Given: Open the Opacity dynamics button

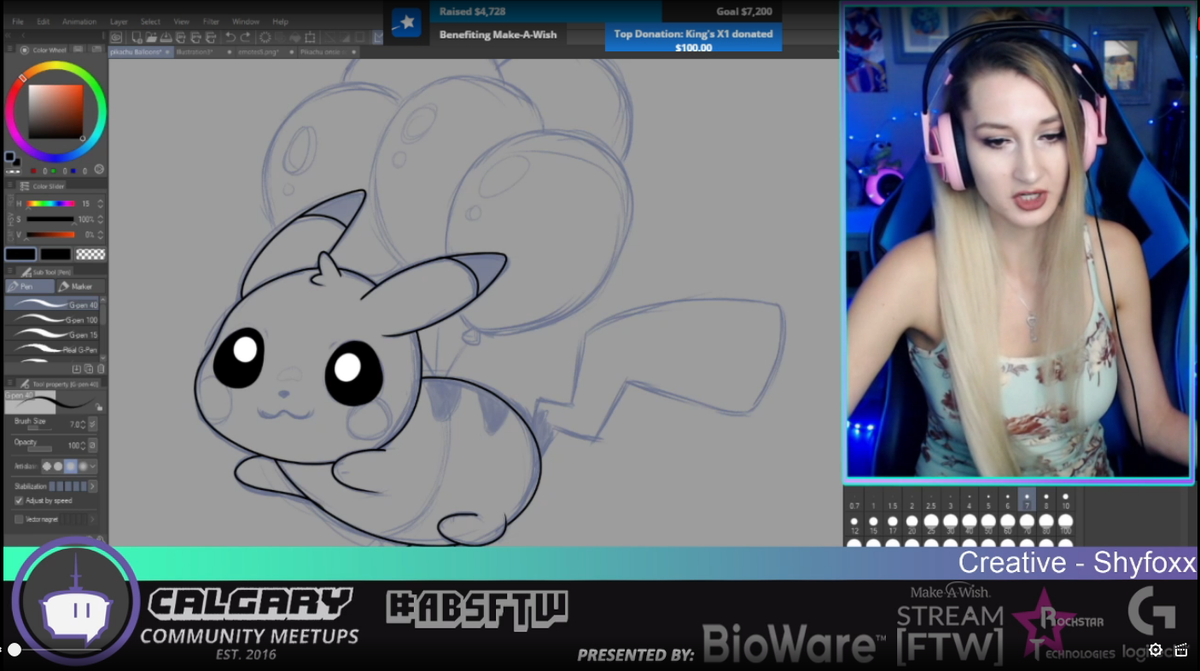Looking at the screenshot, I should [92, 445].
